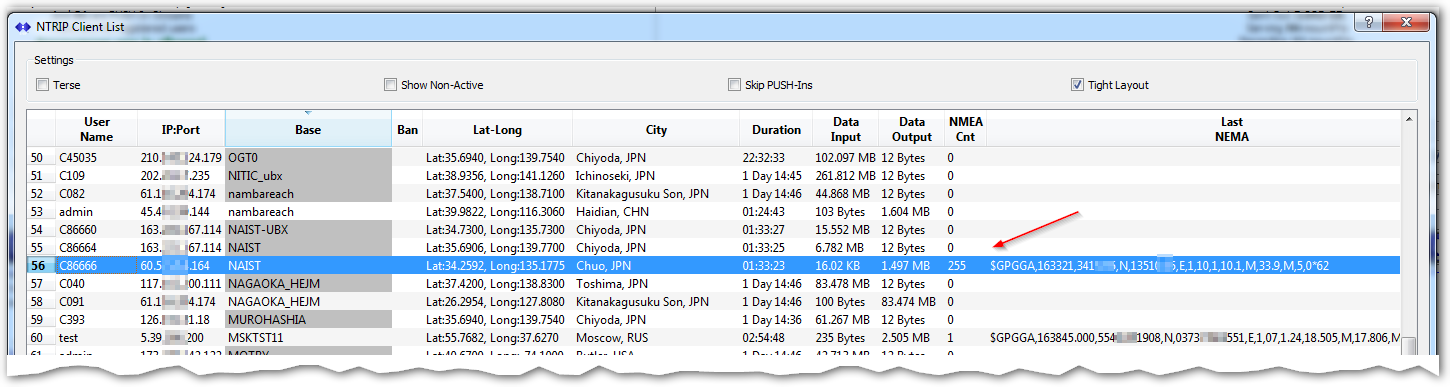Click base OGT0 cell
This screenshot has height=387, width=1450.
[x=308, y=157]
